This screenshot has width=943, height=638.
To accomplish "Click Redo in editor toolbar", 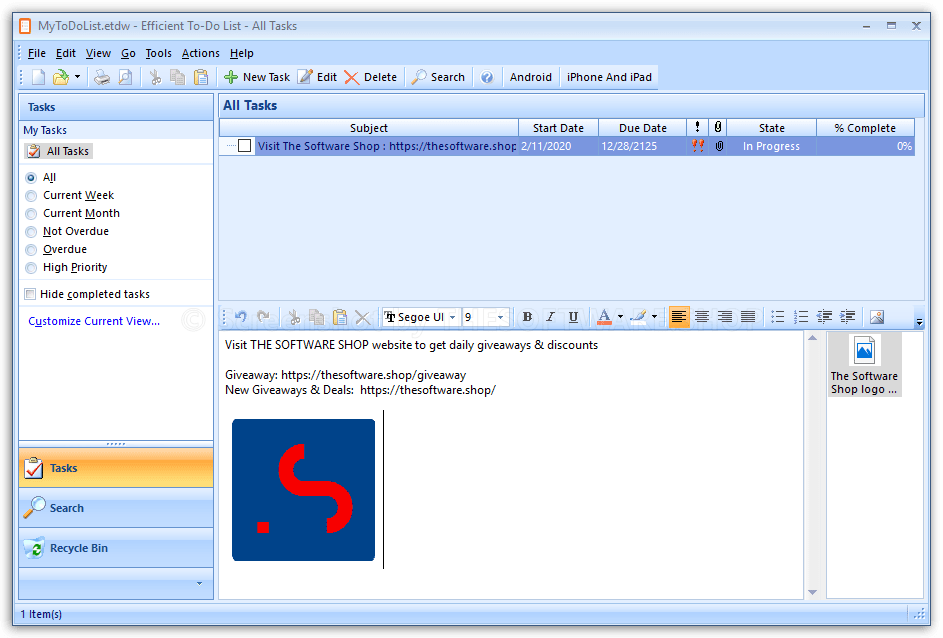I will coord(263,317).
